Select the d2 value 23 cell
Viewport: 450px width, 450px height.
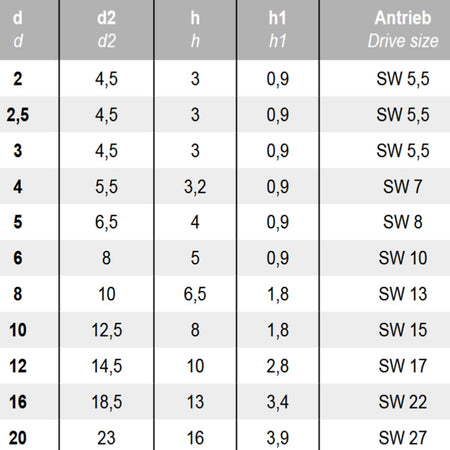tap(107, 438)
